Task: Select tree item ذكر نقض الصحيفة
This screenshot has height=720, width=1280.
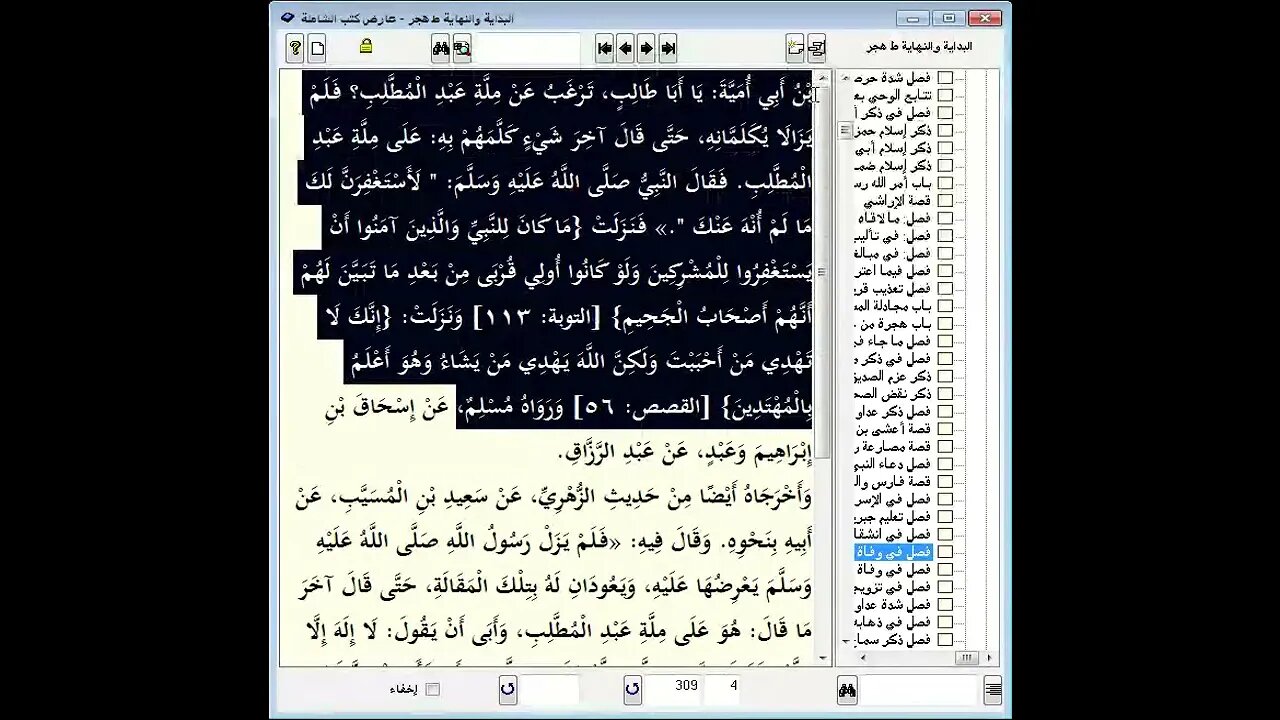Action: coord(894,394)
